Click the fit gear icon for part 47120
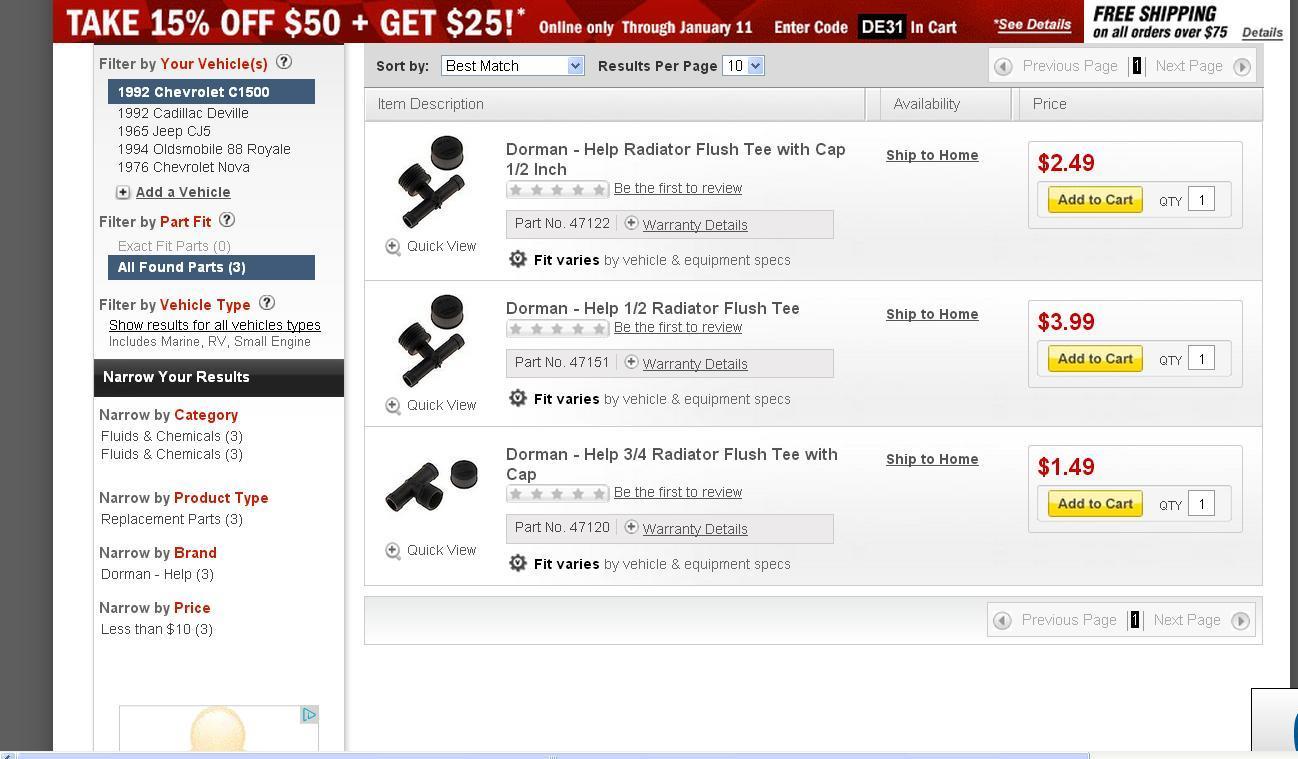This screenshot has width=1298, height=759. pos(517,563)
